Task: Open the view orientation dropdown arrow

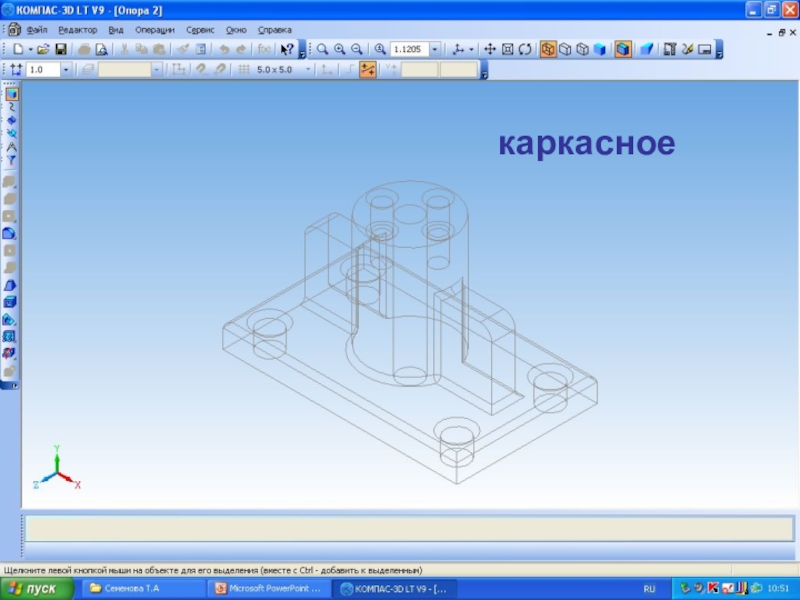Action: pyautogui.click(x=471, y=49)
